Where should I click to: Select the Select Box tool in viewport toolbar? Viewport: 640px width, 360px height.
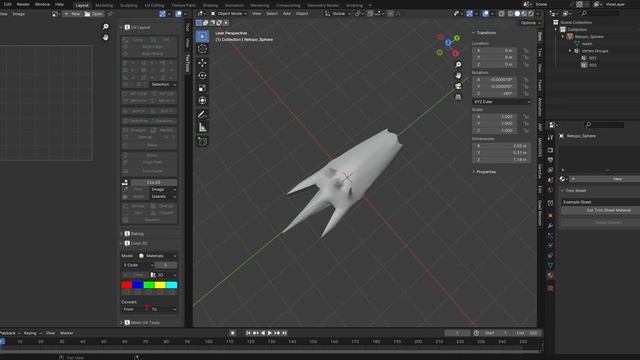click(202, 37)
